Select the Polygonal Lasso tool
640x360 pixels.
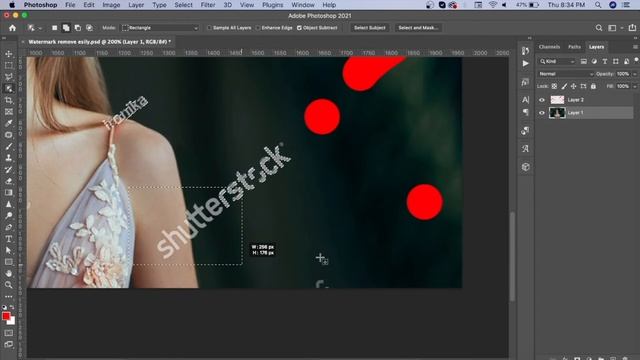9,77
